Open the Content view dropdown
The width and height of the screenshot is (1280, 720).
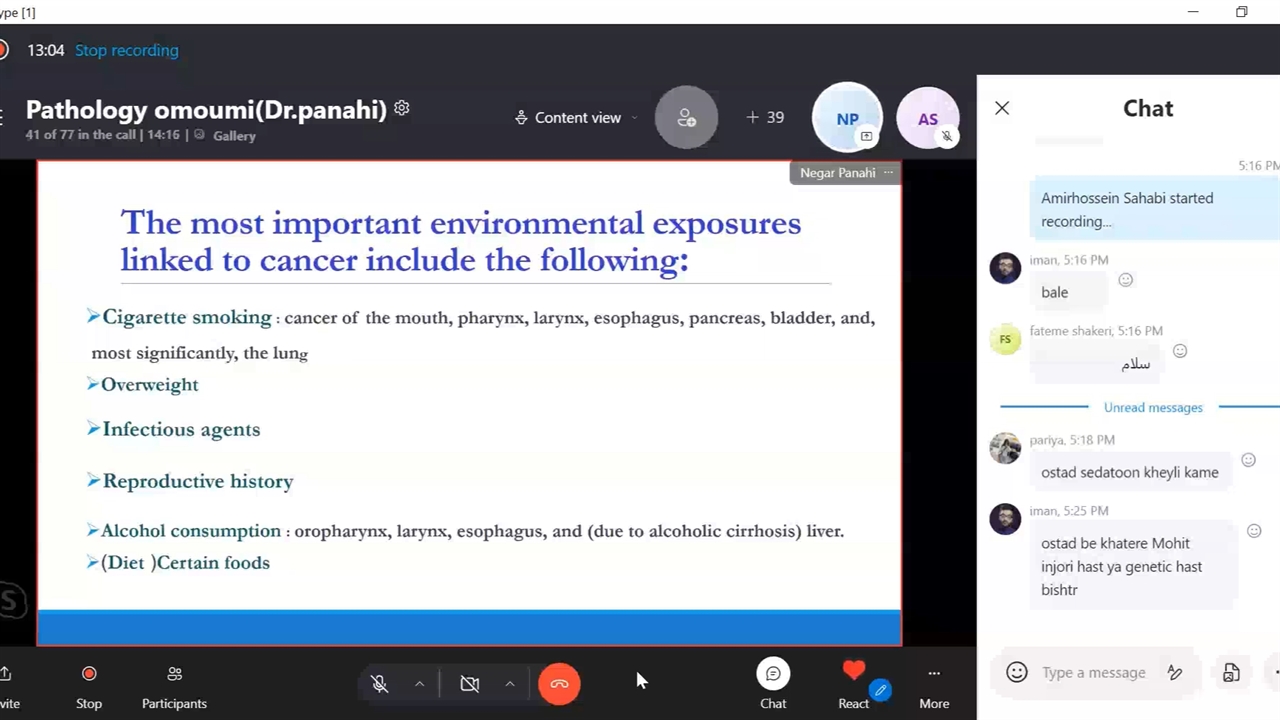click(x=577, y=118)
